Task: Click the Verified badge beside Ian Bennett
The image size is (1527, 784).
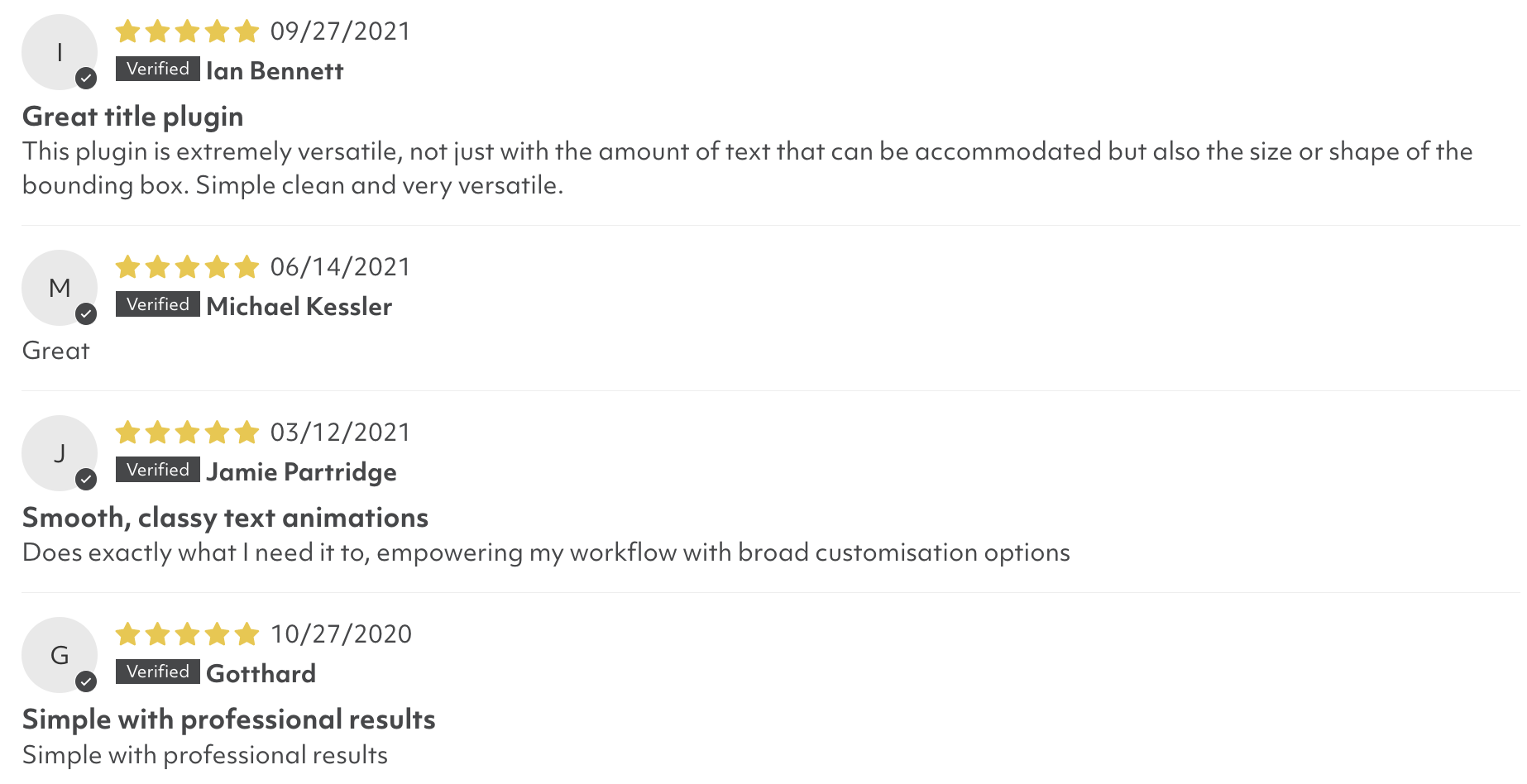Action: pyautogui.click(x=158, y=69)
